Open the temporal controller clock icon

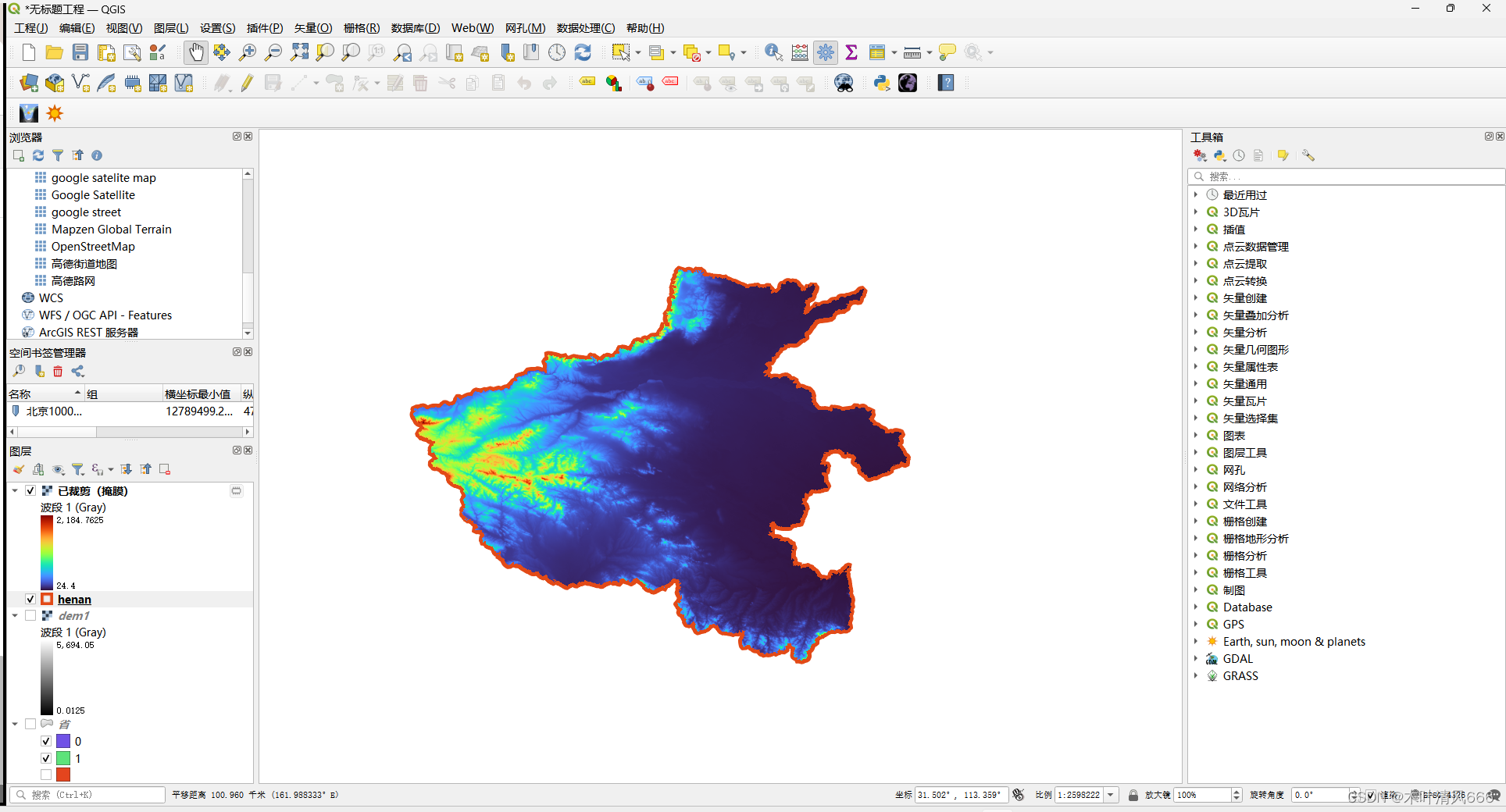point(557,52)
